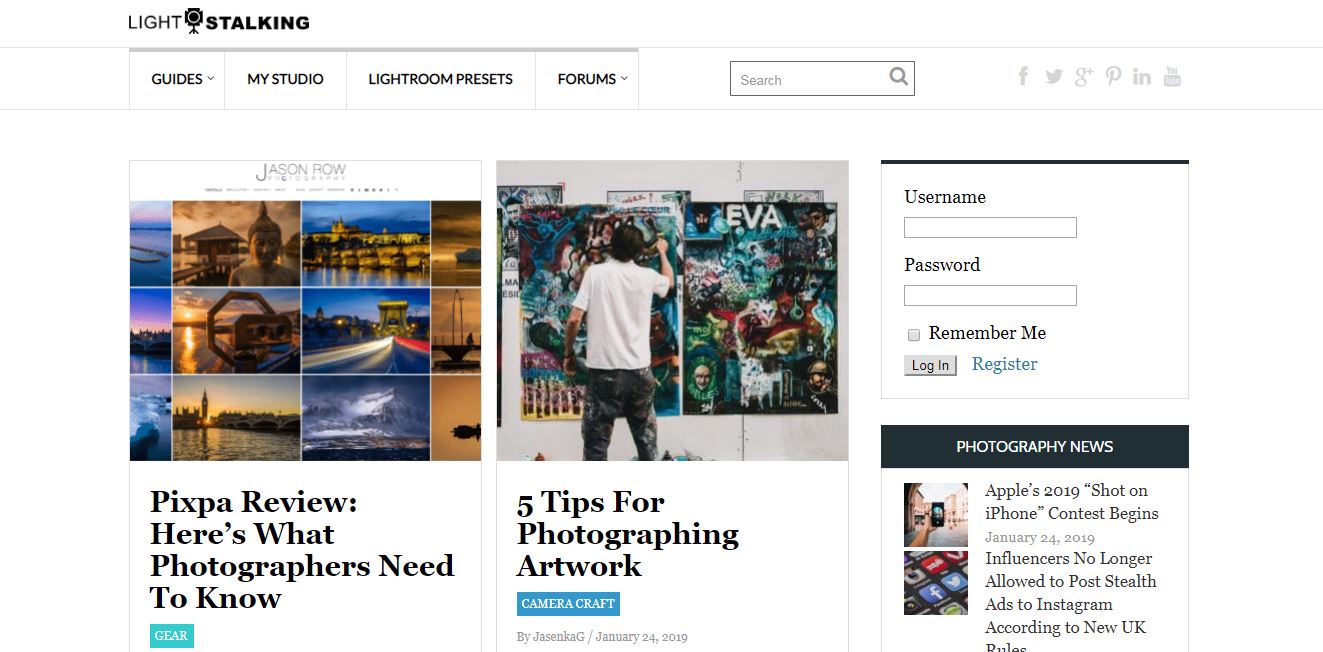Open the Lightroom Presets menu item
Viewport: 1323px width, 652px height.
coord(440,79)
